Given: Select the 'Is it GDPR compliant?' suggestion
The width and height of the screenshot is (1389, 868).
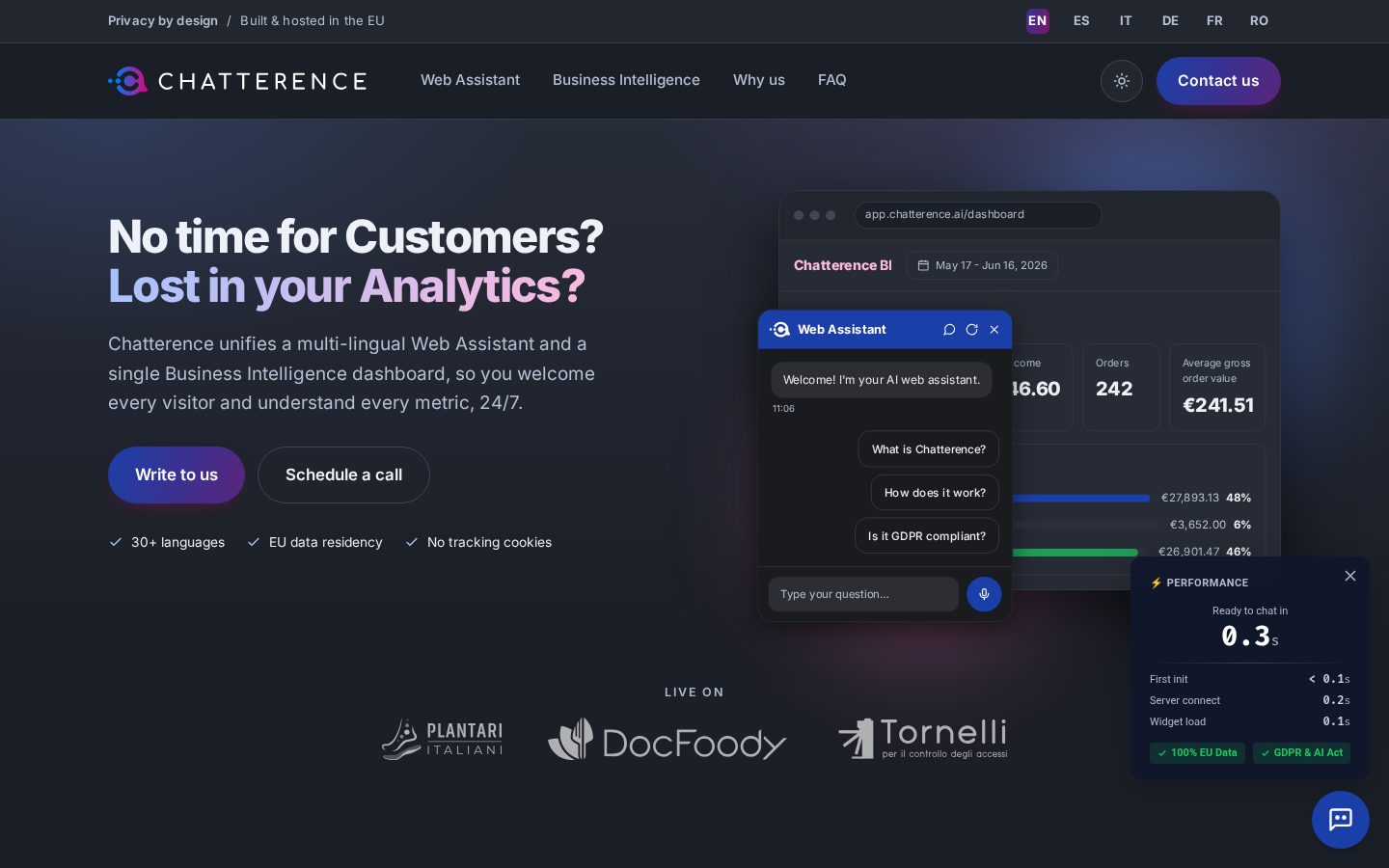Looking at the screenshot, I should coord(926,536).
